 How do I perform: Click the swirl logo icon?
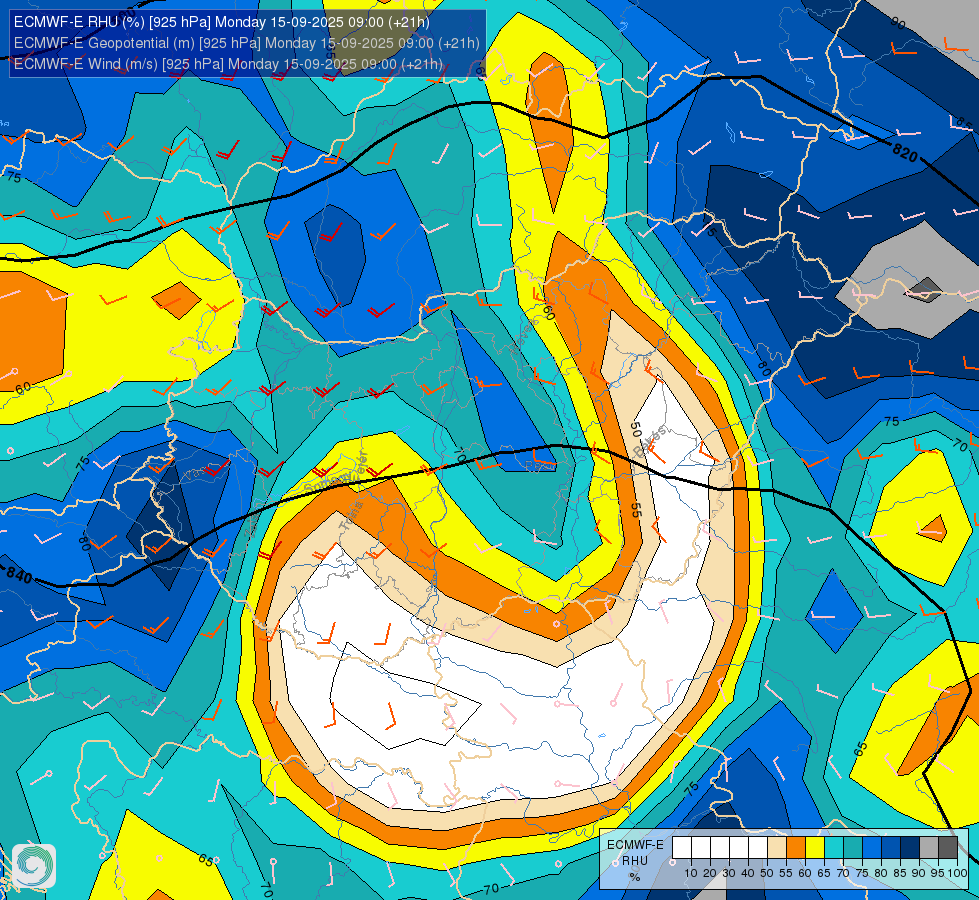34,866
